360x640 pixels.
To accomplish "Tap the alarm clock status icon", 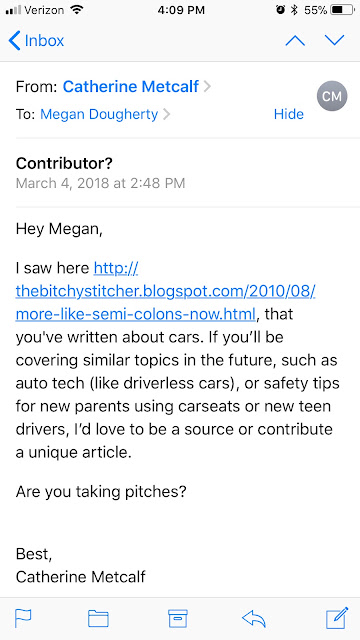I will click(281, 10).
